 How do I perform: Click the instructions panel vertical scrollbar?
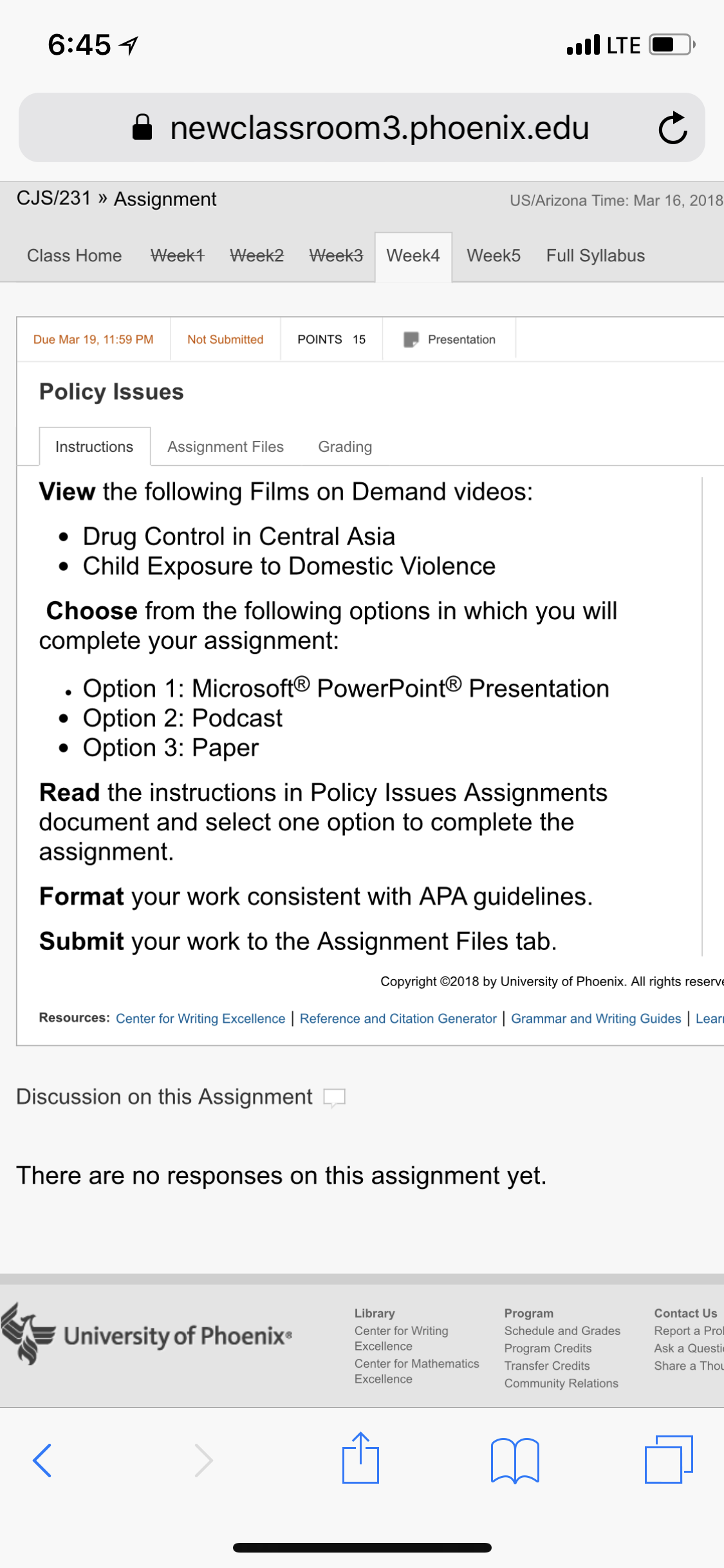702,716
